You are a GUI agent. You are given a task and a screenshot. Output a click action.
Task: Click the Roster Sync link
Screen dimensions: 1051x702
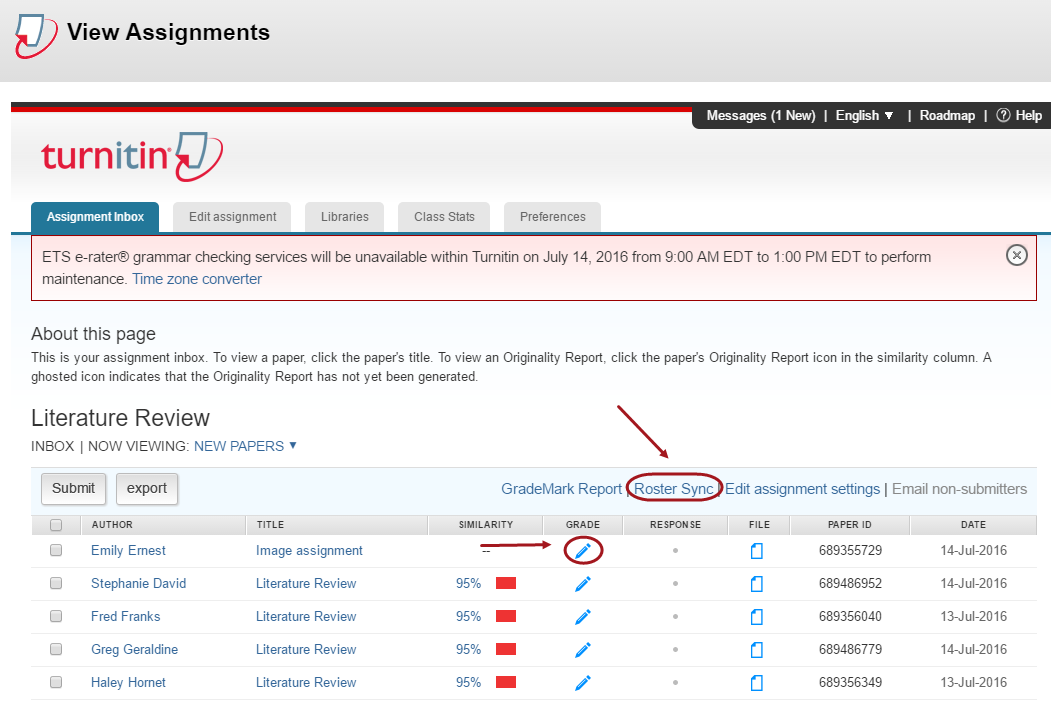pyautogui.click(x=674, y=489)
